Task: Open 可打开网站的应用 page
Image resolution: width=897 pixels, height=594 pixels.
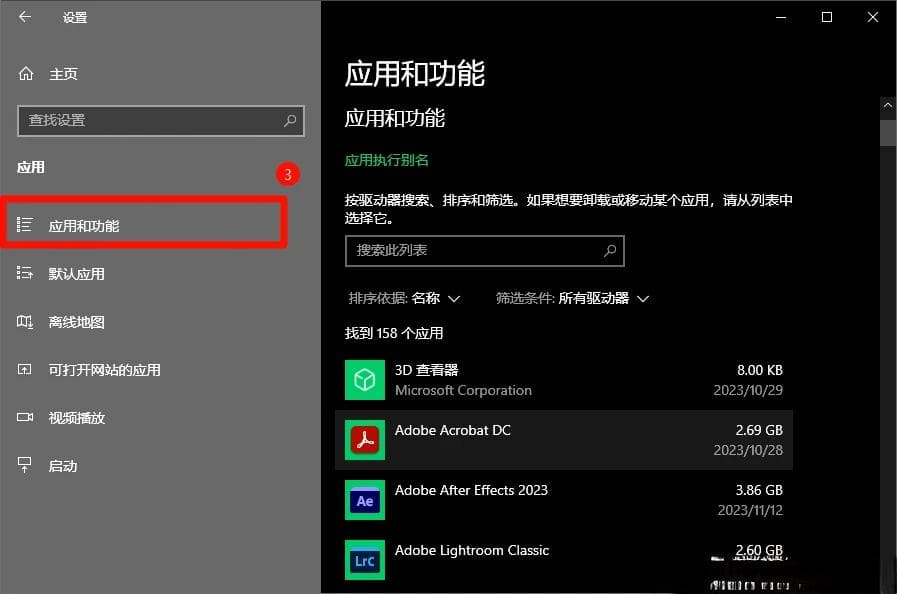Action: pos(104,370)
